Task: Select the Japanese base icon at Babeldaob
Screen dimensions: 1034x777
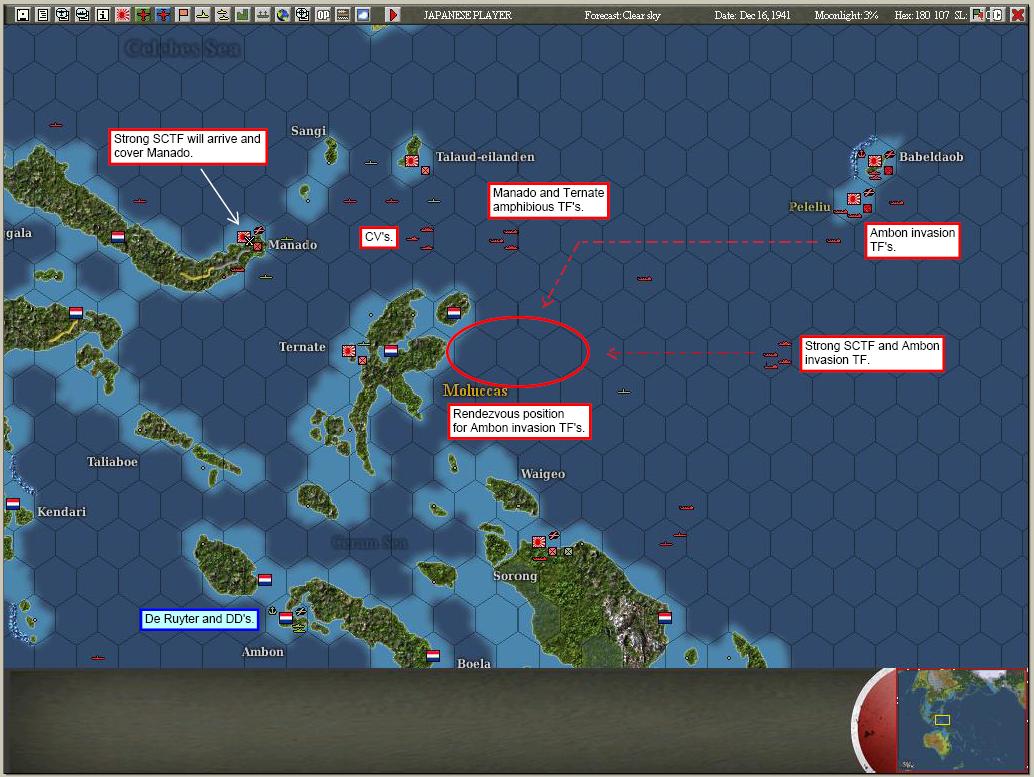Action: (x=875, y=161)
